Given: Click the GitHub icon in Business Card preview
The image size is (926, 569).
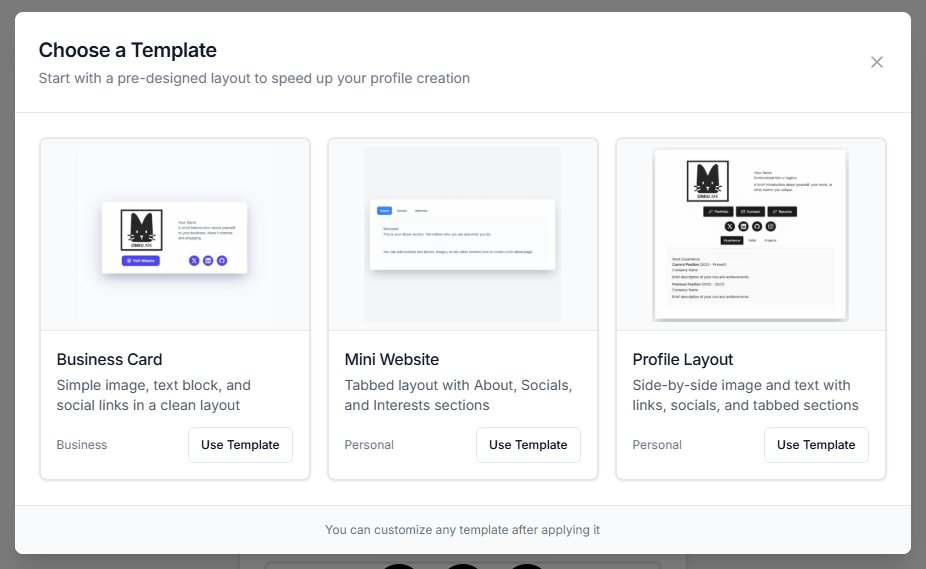Looking at the screenshot, I should pyautogui.click(x=222, y=261).
